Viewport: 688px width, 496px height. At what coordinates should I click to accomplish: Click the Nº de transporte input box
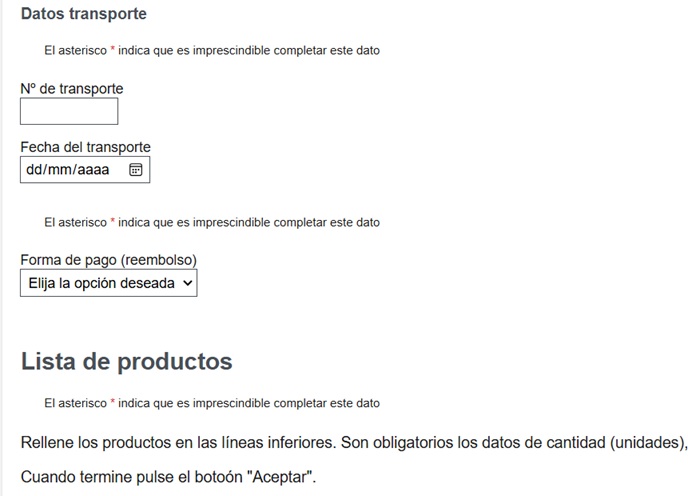click(x=69, y=111)
